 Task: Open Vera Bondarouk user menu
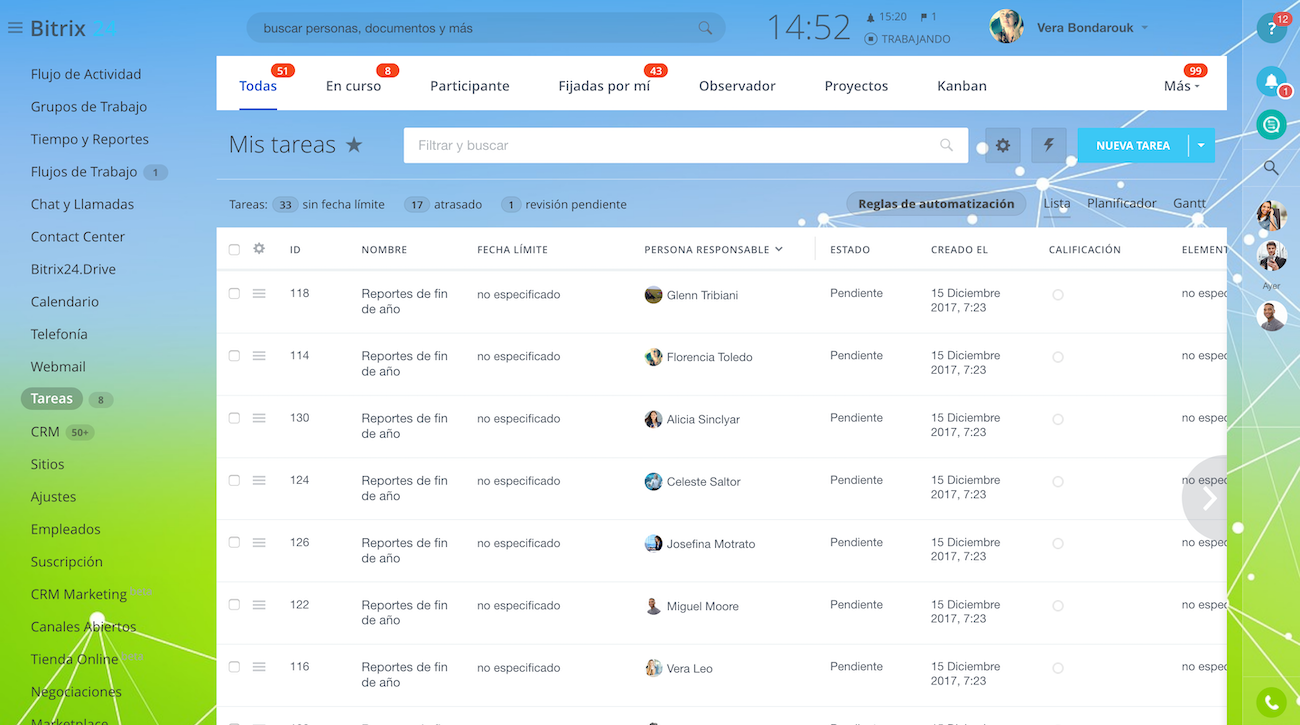[1092, 28]
